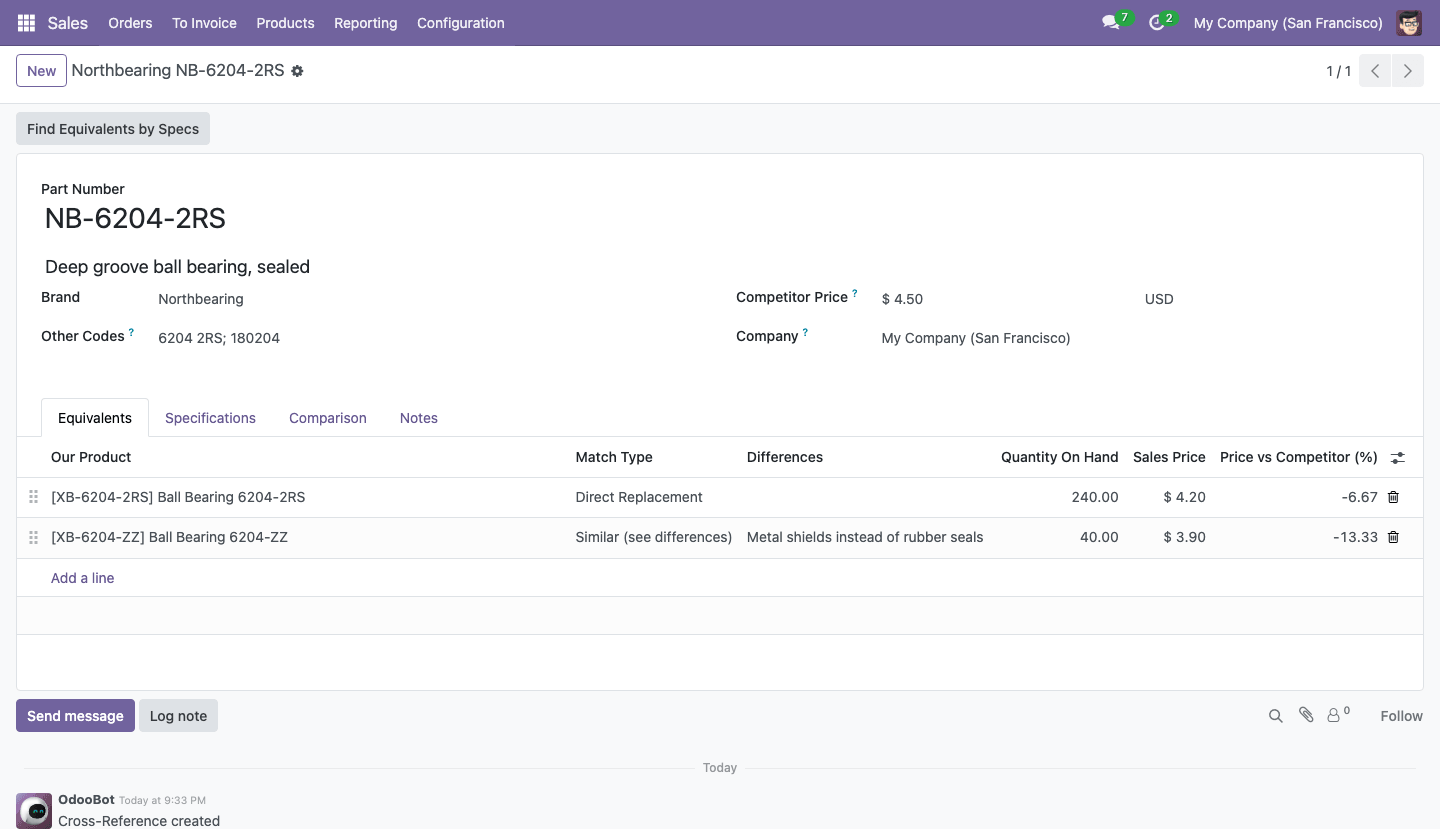Go to next record arrow
Viewport: 1440px width, 829px height.
[x=1408, y=71]
